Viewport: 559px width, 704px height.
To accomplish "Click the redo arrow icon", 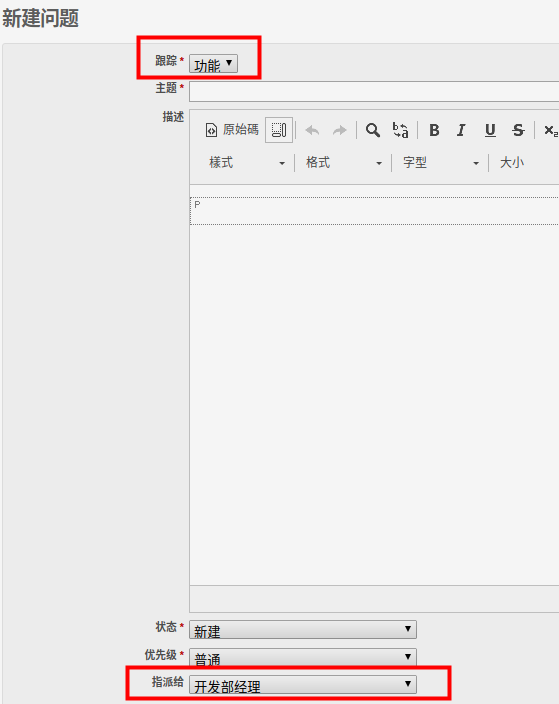I will point(340,131).
